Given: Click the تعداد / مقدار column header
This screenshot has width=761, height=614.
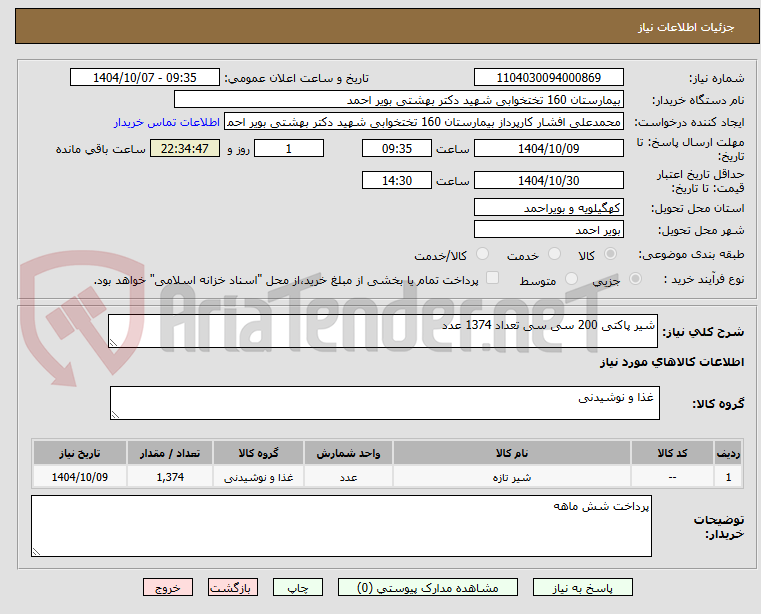Looking at the screenshot, I should tap(170, 453).
